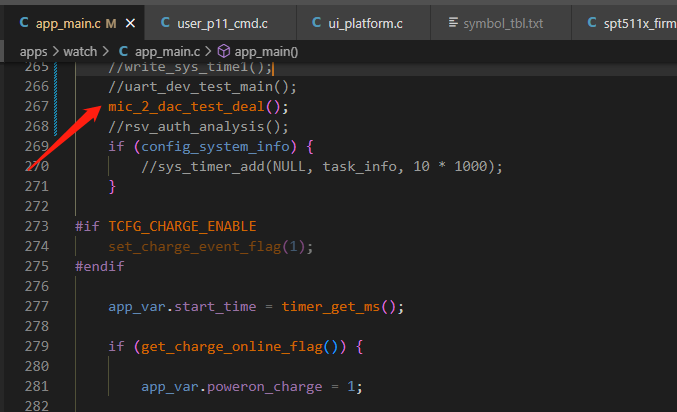
Task: Click the C icon in the breadcrumb
Action: pos(123,52)
